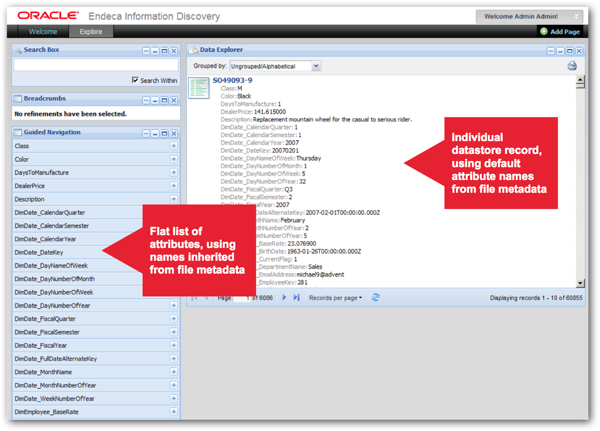Minimize the Search Box panel
The image size is (600, 431).
[x=155, y=51]
